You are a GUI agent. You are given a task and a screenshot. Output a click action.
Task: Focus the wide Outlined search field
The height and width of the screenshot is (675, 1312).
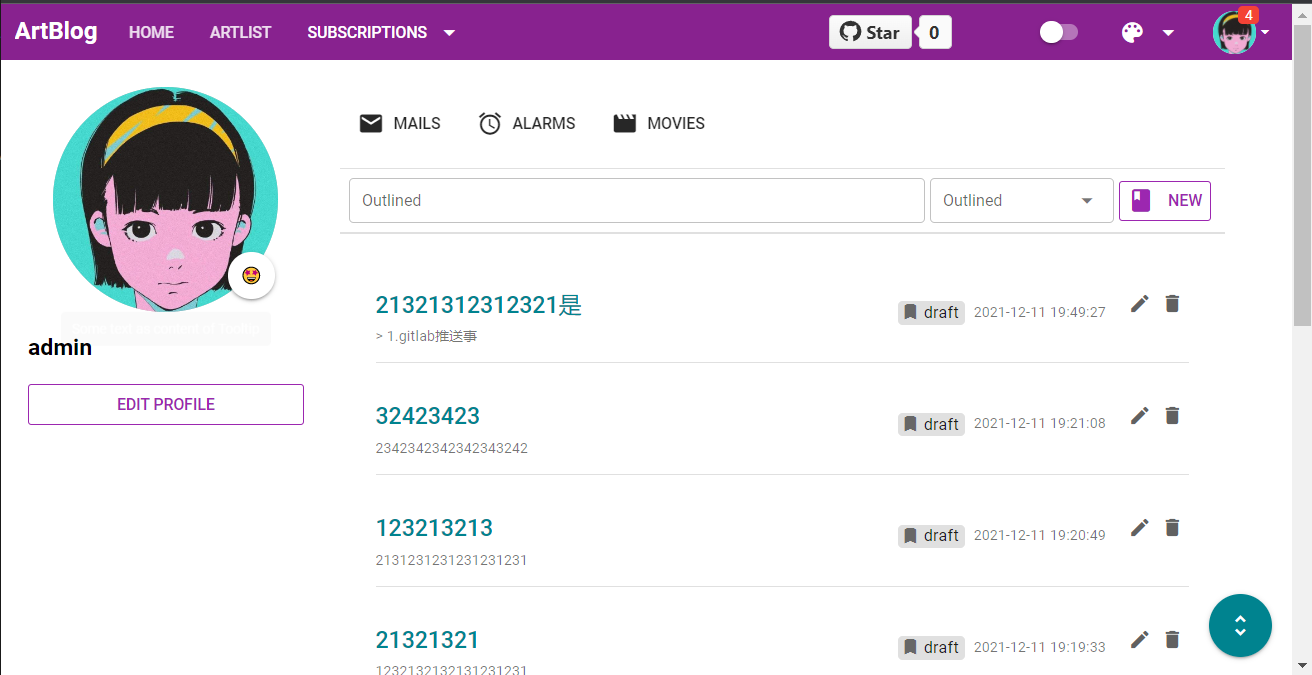click(x=637, y=200)
